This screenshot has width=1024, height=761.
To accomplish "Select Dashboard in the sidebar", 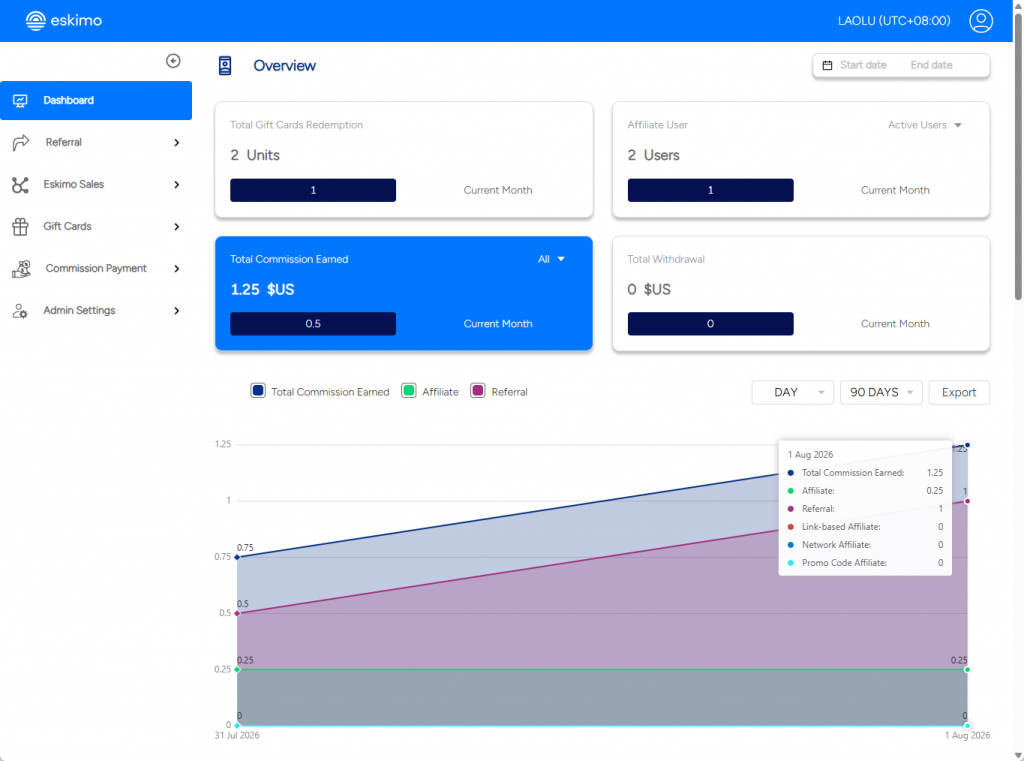I will [96, 101].
